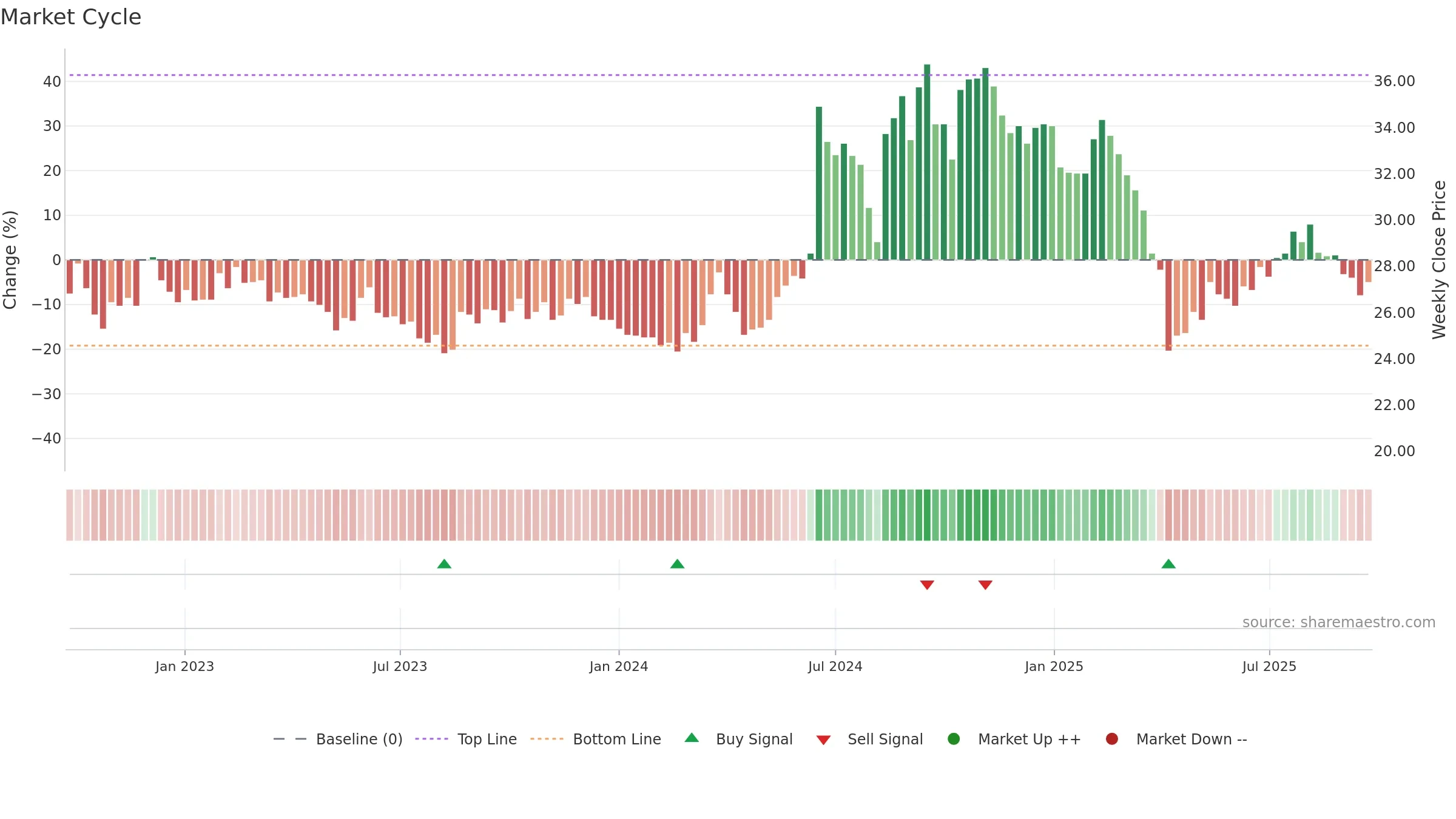Select the buy signal marker after Jan 2024
This screenshot has width=1456, height=819.
click(678, 564)
